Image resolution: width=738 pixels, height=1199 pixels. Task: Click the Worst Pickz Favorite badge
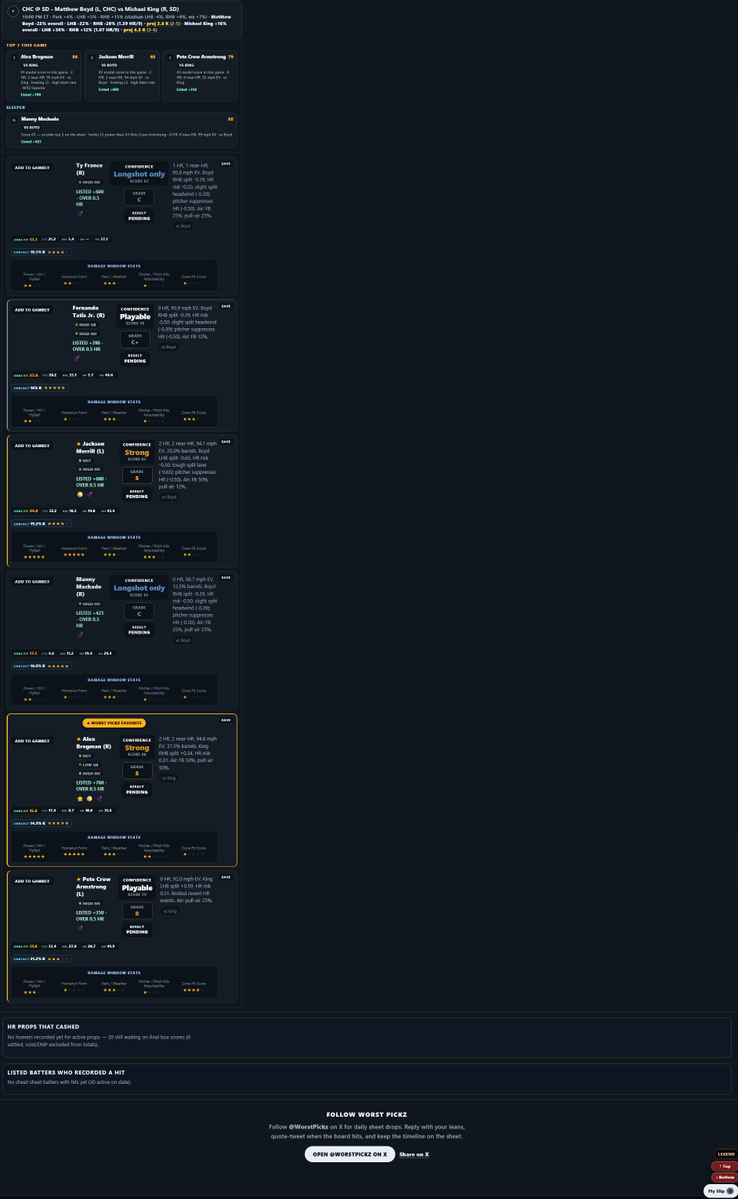point(114,723)
